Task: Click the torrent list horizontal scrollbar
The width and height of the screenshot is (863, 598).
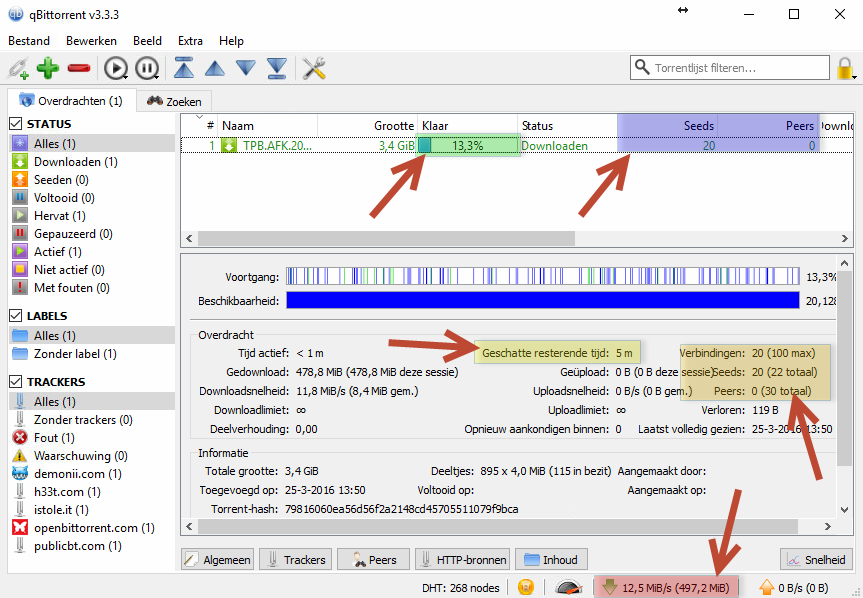Action: 380,238
